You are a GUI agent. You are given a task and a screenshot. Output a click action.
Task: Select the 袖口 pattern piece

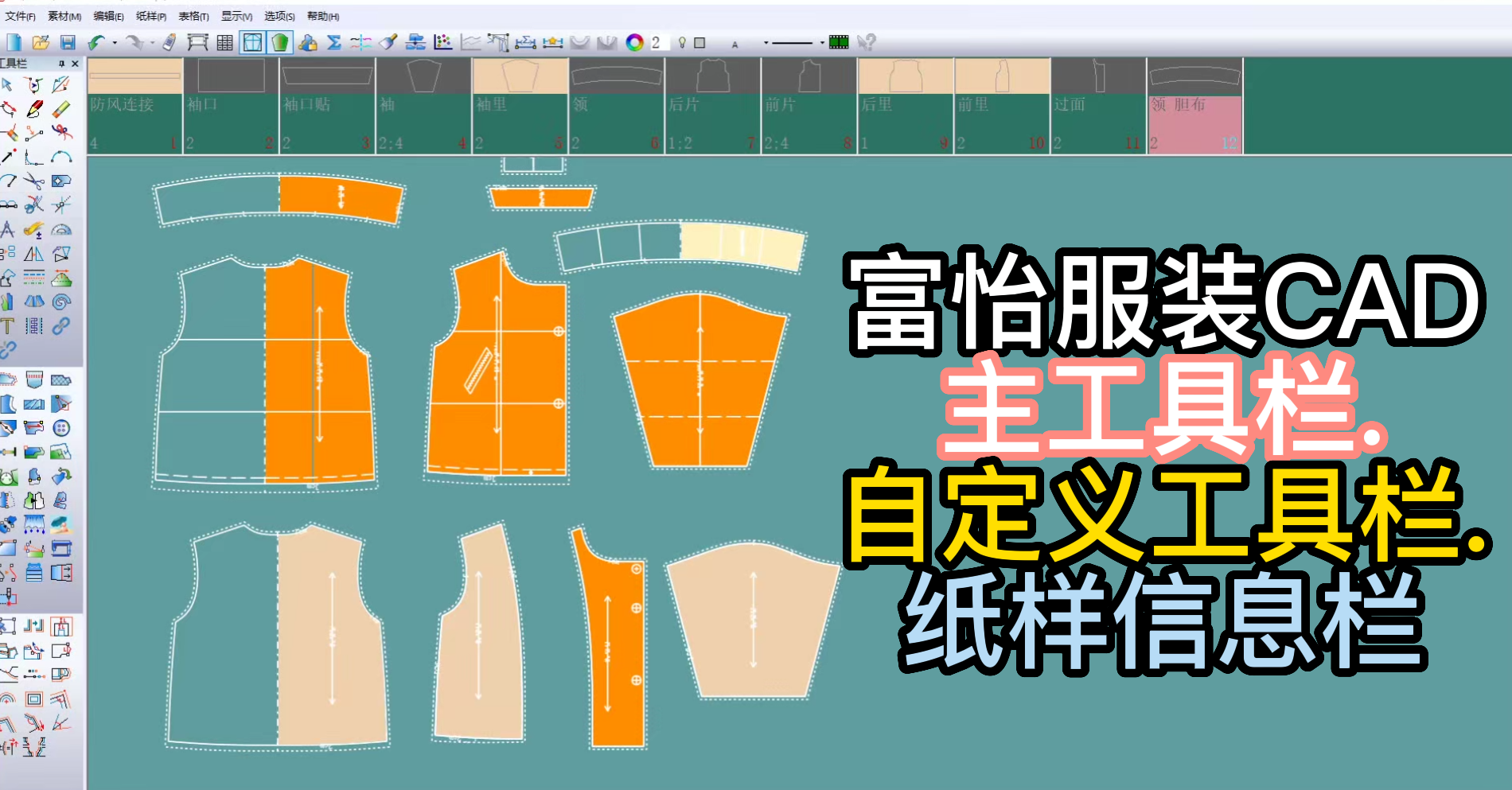point(232,106)
